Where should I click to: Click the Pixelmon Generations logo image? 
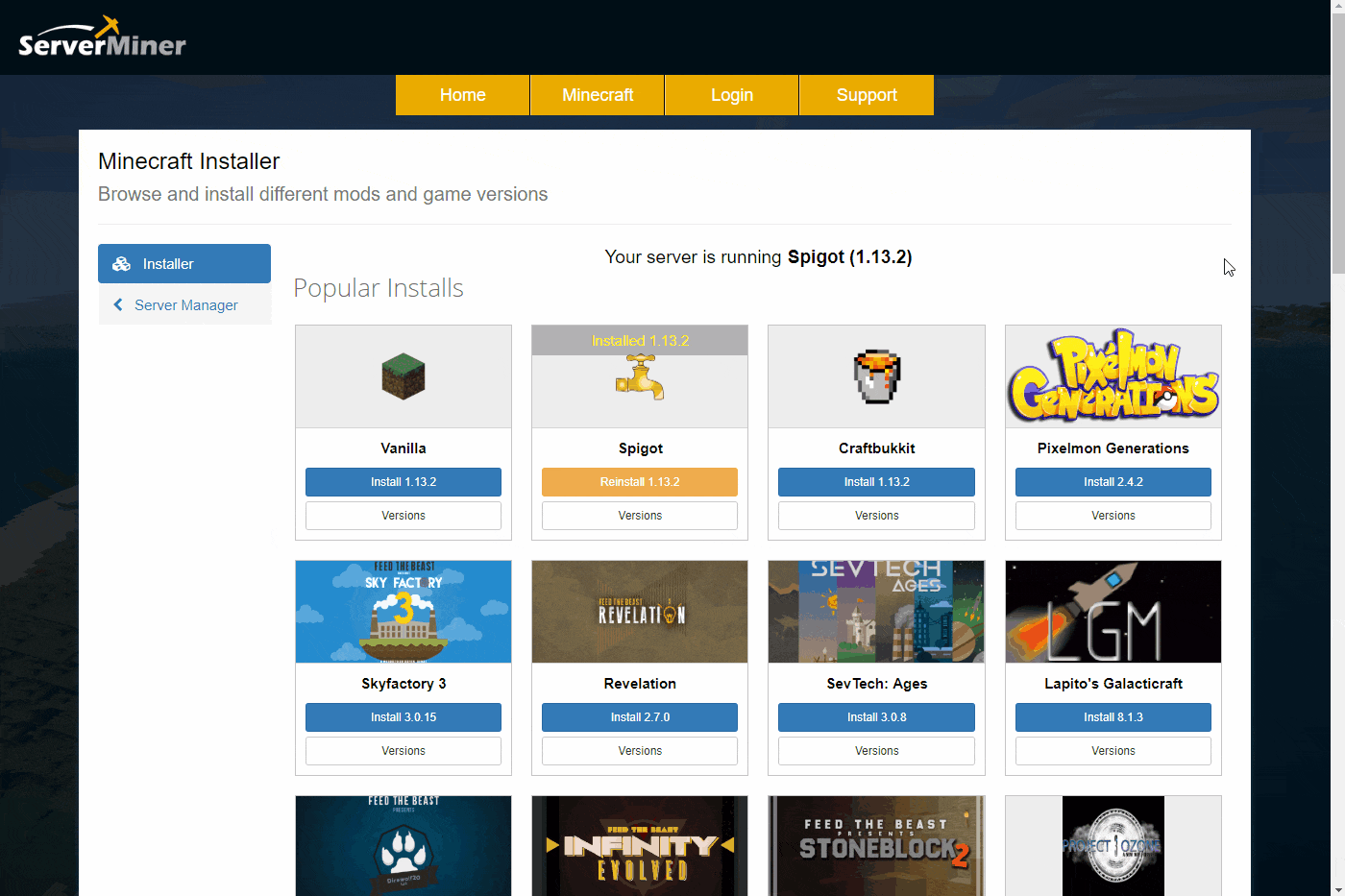1113,376
